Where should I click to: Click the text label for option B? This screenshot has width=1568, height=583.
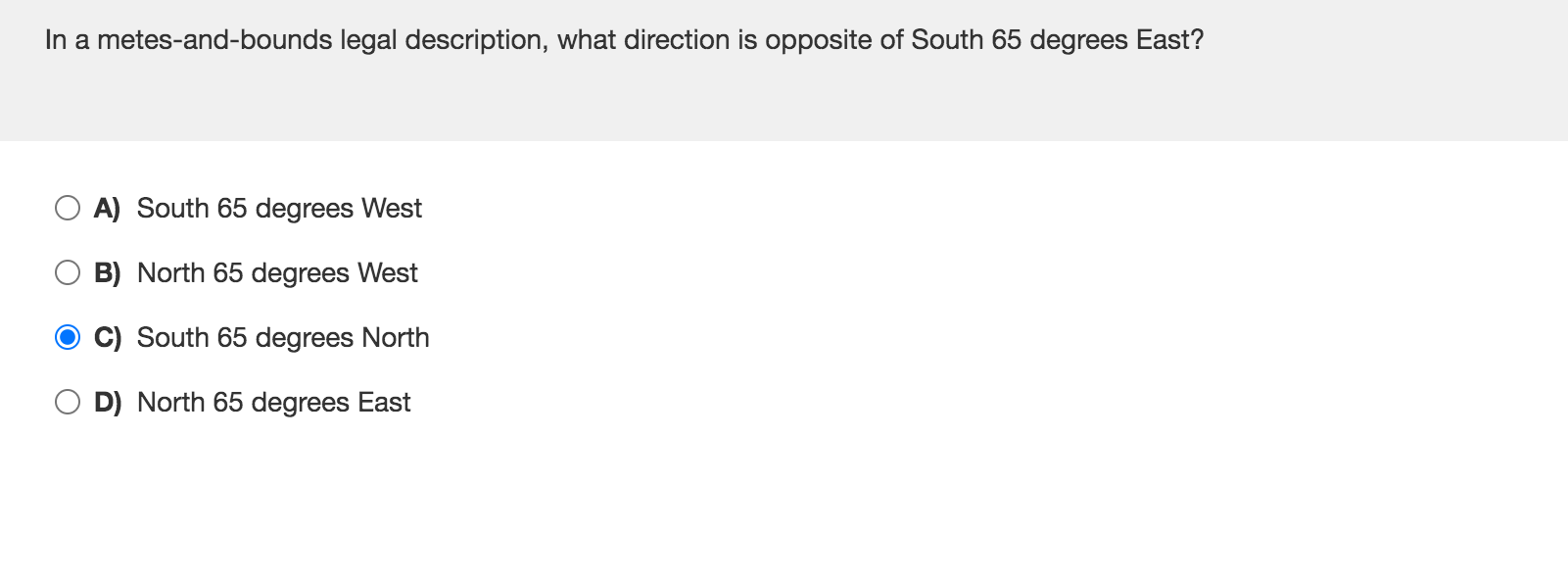277,272
